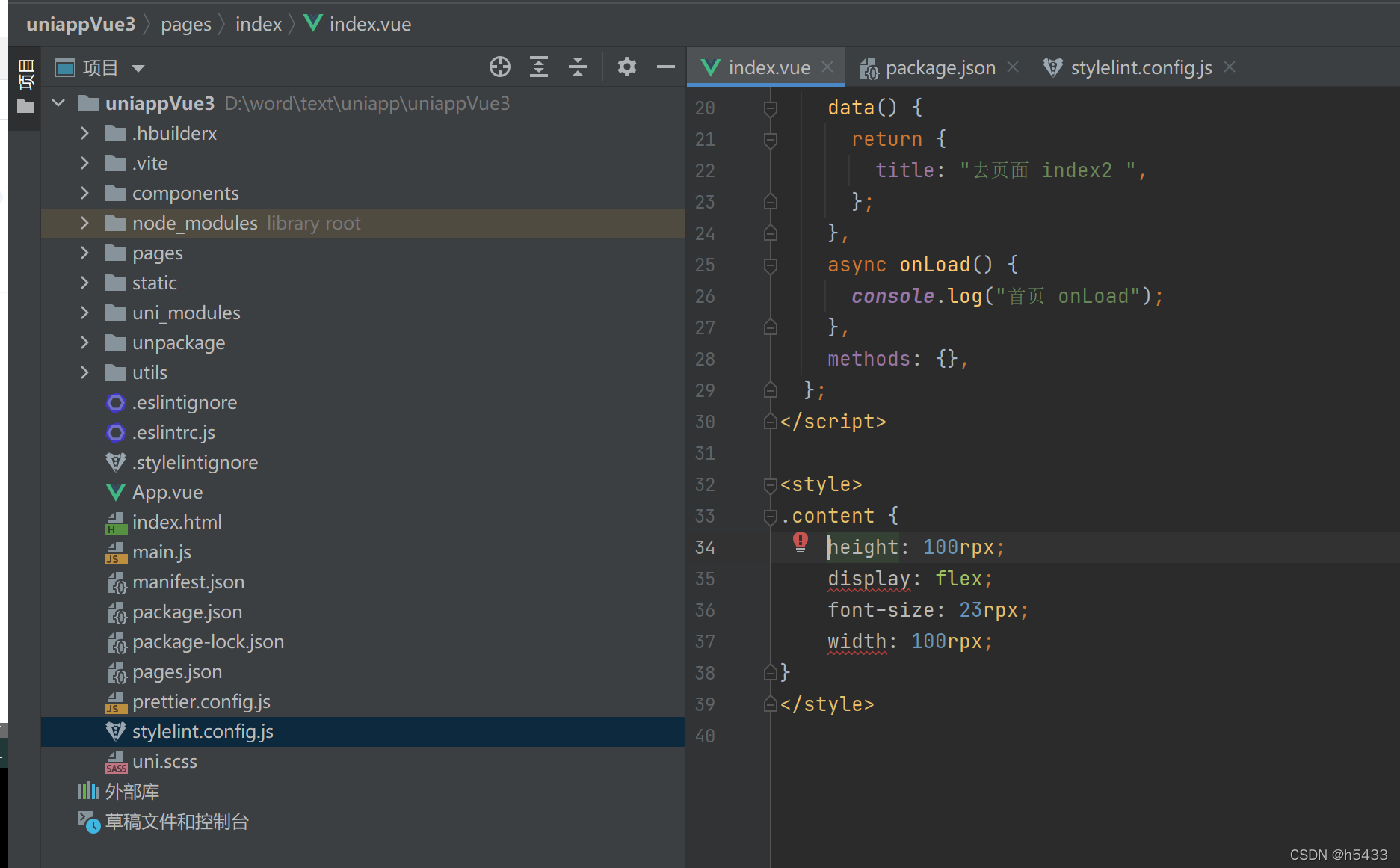
Task: Place cursor on display: flex line
Action: 910,579
